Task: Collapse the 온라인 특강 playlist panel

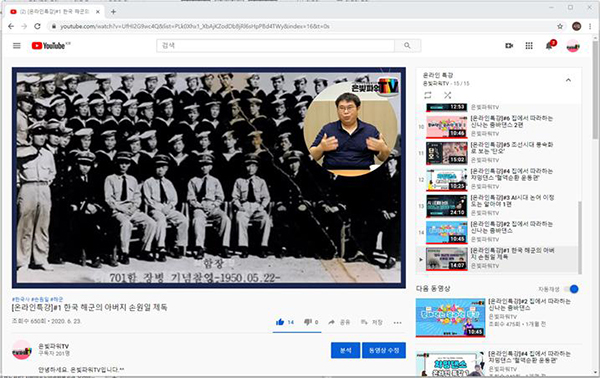Action: (568, 80)
